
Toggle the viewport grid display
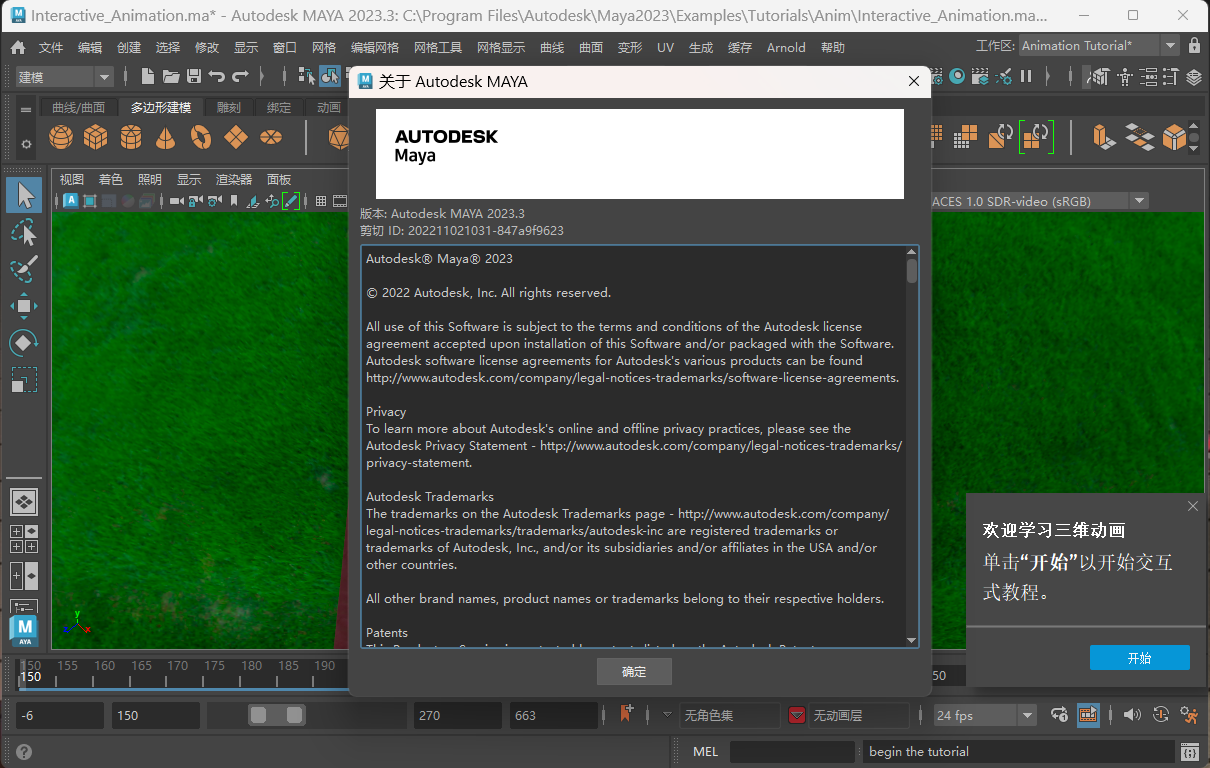(x=321, y=201)
